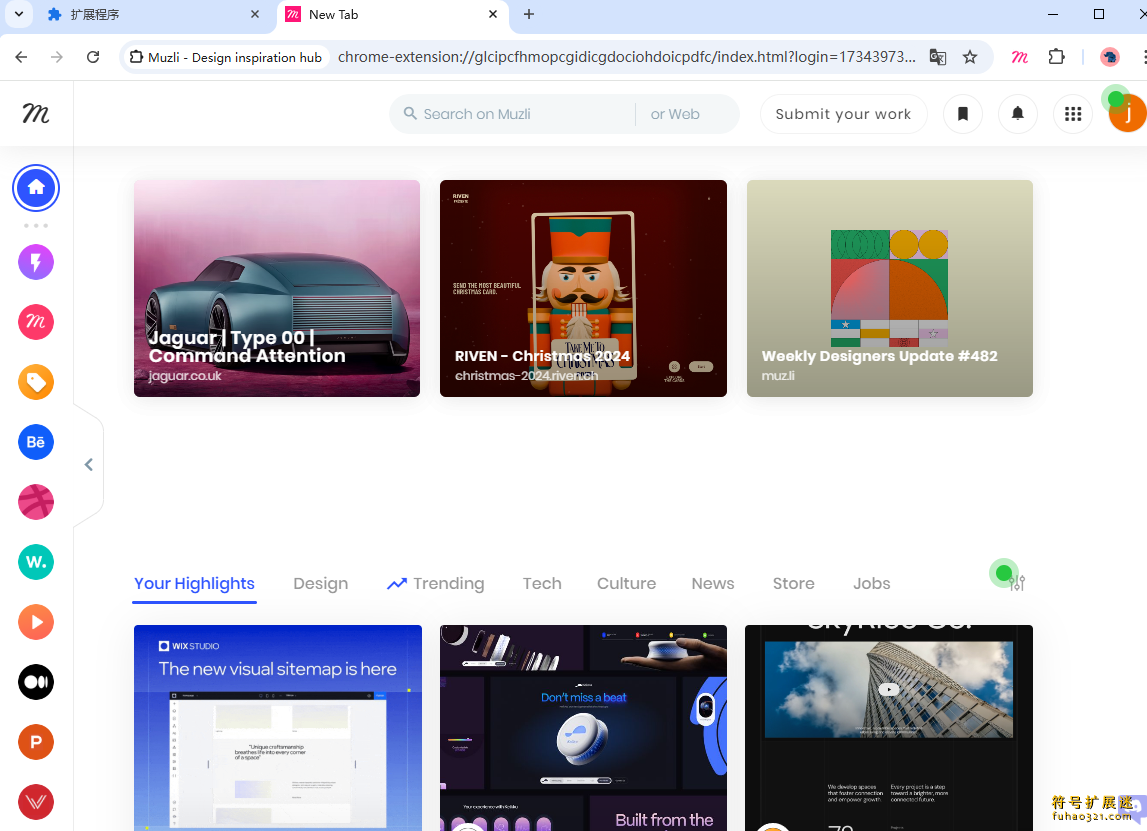The height and width of the screenshot is (831, 1147).
Task: Open the Behance sidebar source
Action: tap(36, 442)
